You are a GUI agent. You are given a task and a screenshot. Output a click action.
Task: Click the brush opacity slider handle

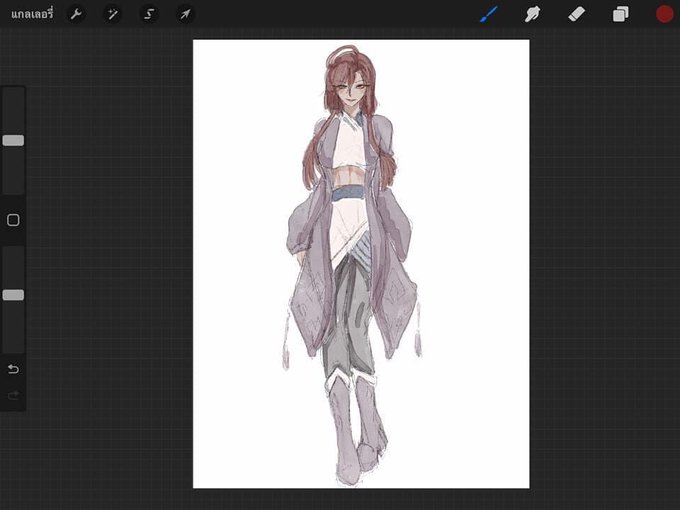click(x=13, y=295)
